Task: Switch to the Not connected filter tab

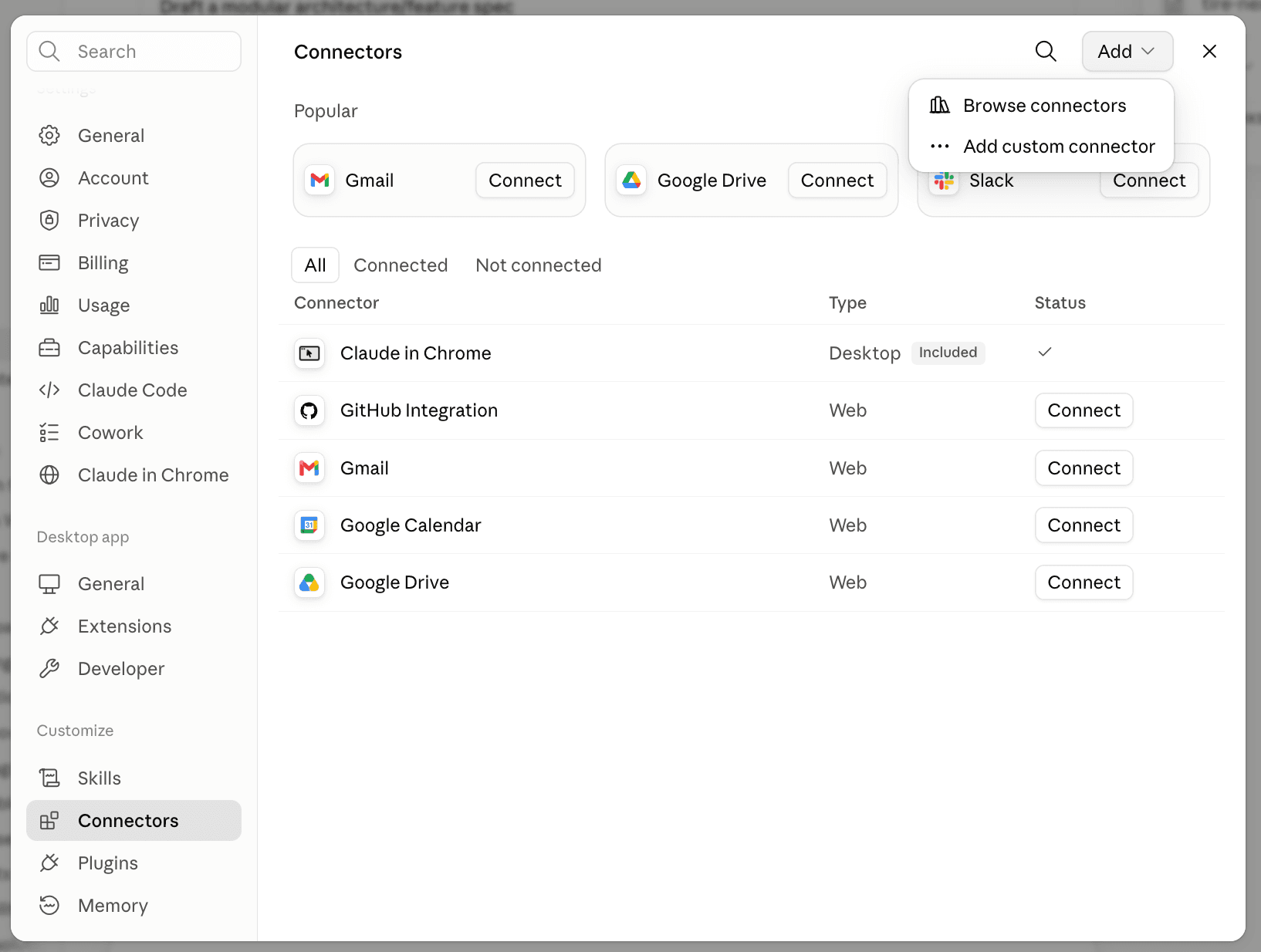Action: point(539,265)
